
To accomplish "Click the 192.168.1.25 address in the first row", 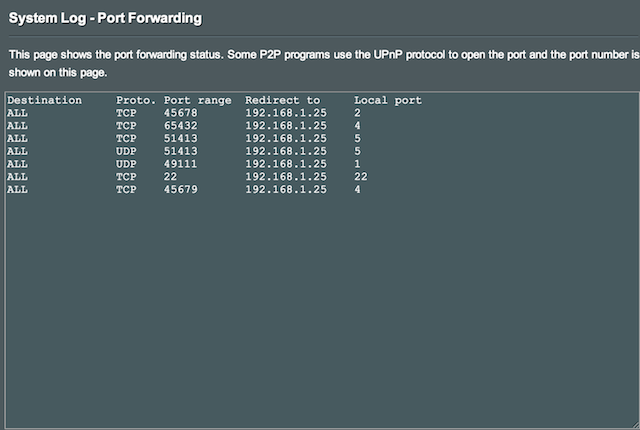I will [286, 113].
